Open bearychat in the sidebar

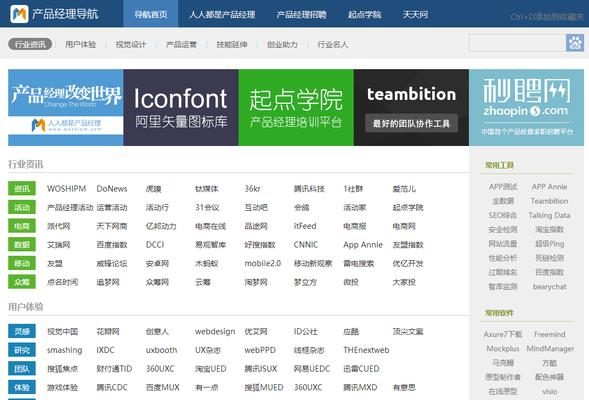[549, 287]
